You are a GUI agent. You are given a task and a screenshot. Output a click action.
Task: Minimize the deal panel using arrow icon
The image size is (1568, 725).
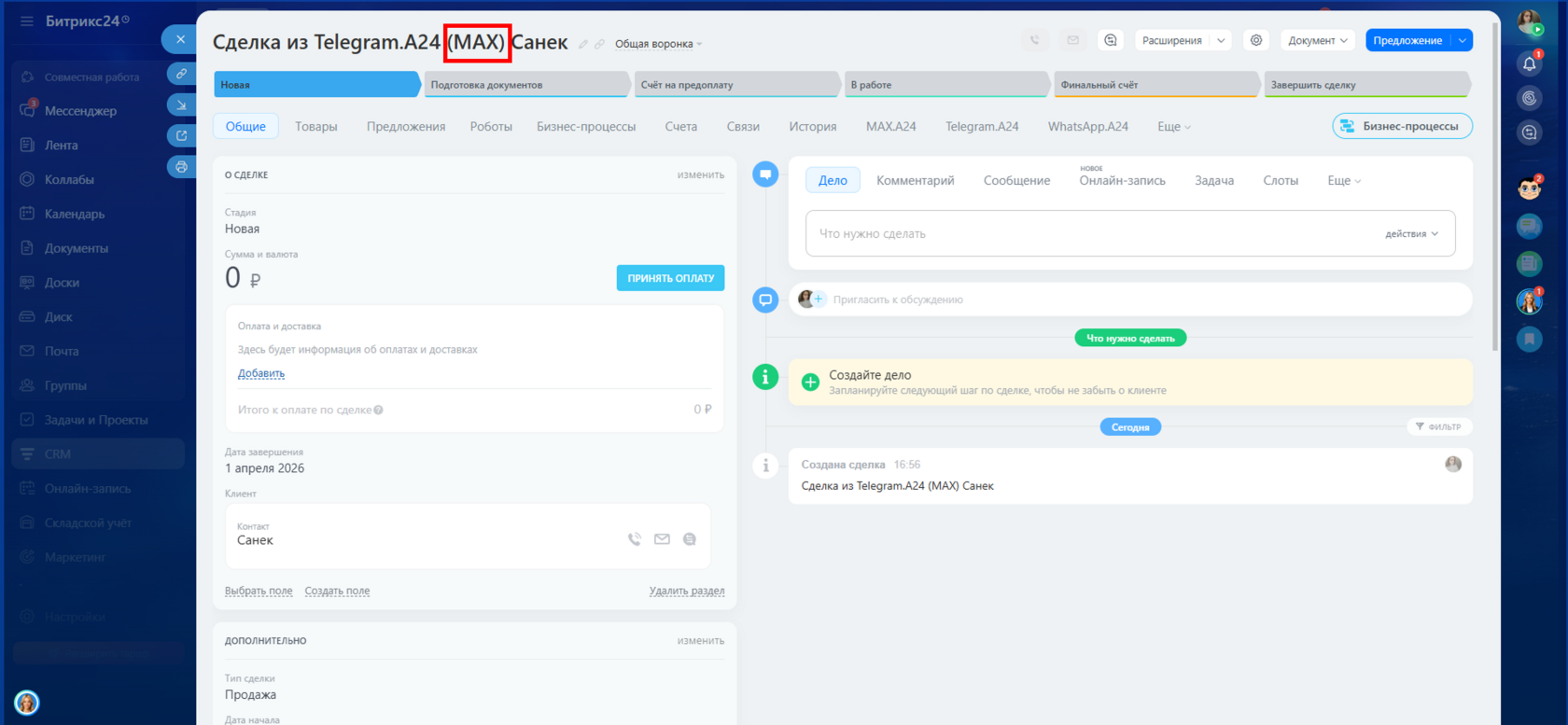181,105
